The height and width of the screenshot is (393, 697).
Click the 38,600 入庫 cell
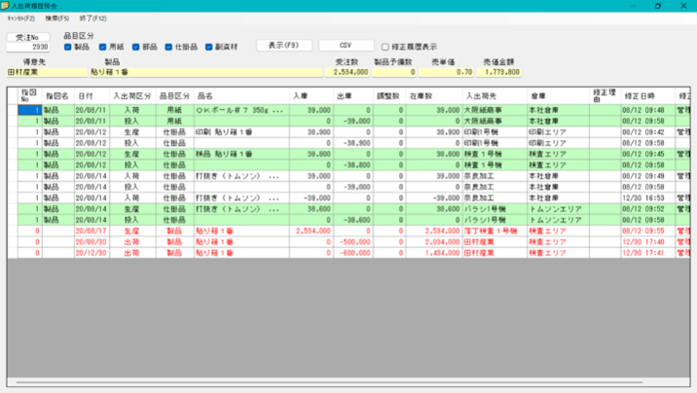coord(311,209)
